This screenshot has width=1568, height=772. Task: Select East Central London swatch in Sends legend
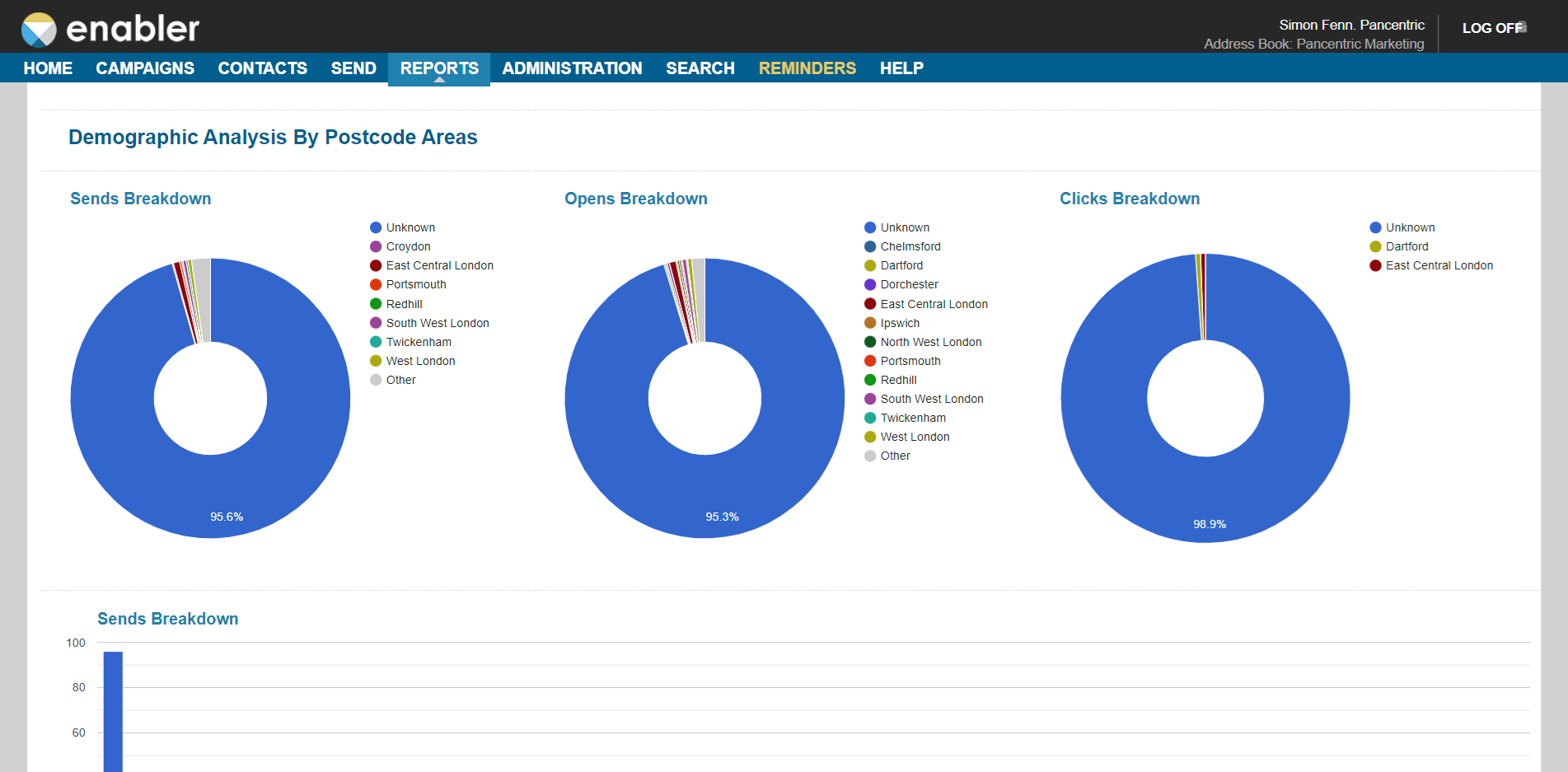click(x=376, y=265)
